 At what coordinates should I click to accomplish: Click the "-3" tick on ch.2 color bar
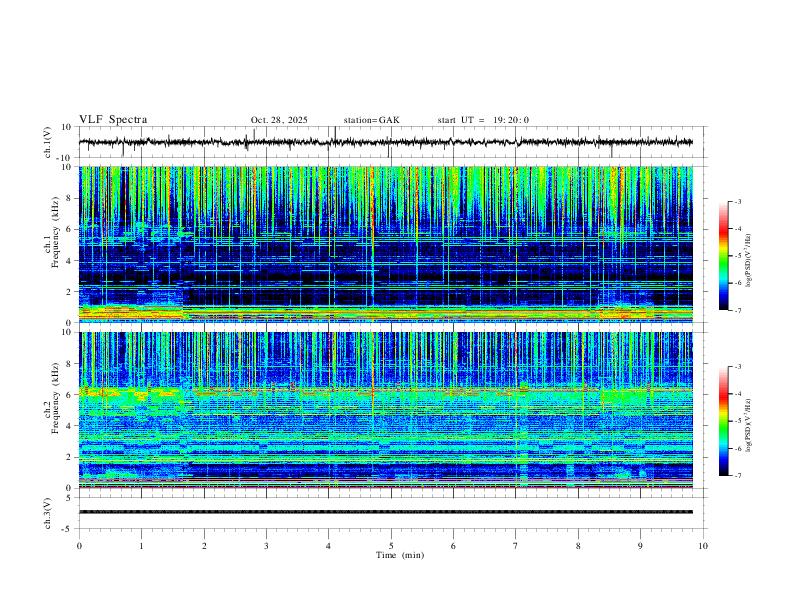(738, 367)
